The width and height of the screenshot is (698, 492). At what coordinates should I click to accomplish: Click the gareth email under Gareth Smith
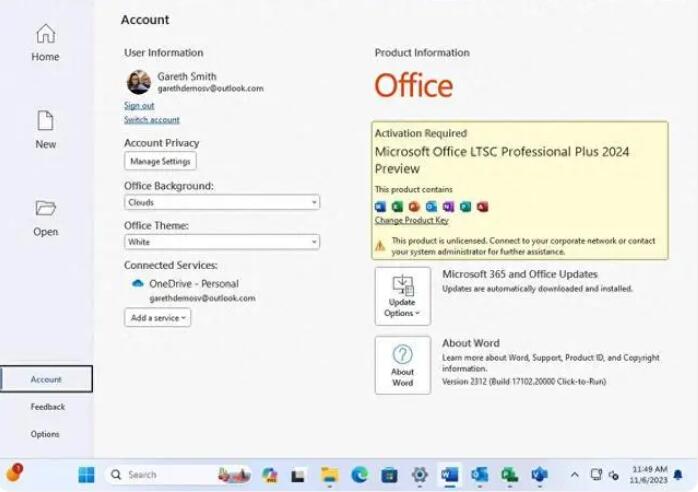[211, 89]
